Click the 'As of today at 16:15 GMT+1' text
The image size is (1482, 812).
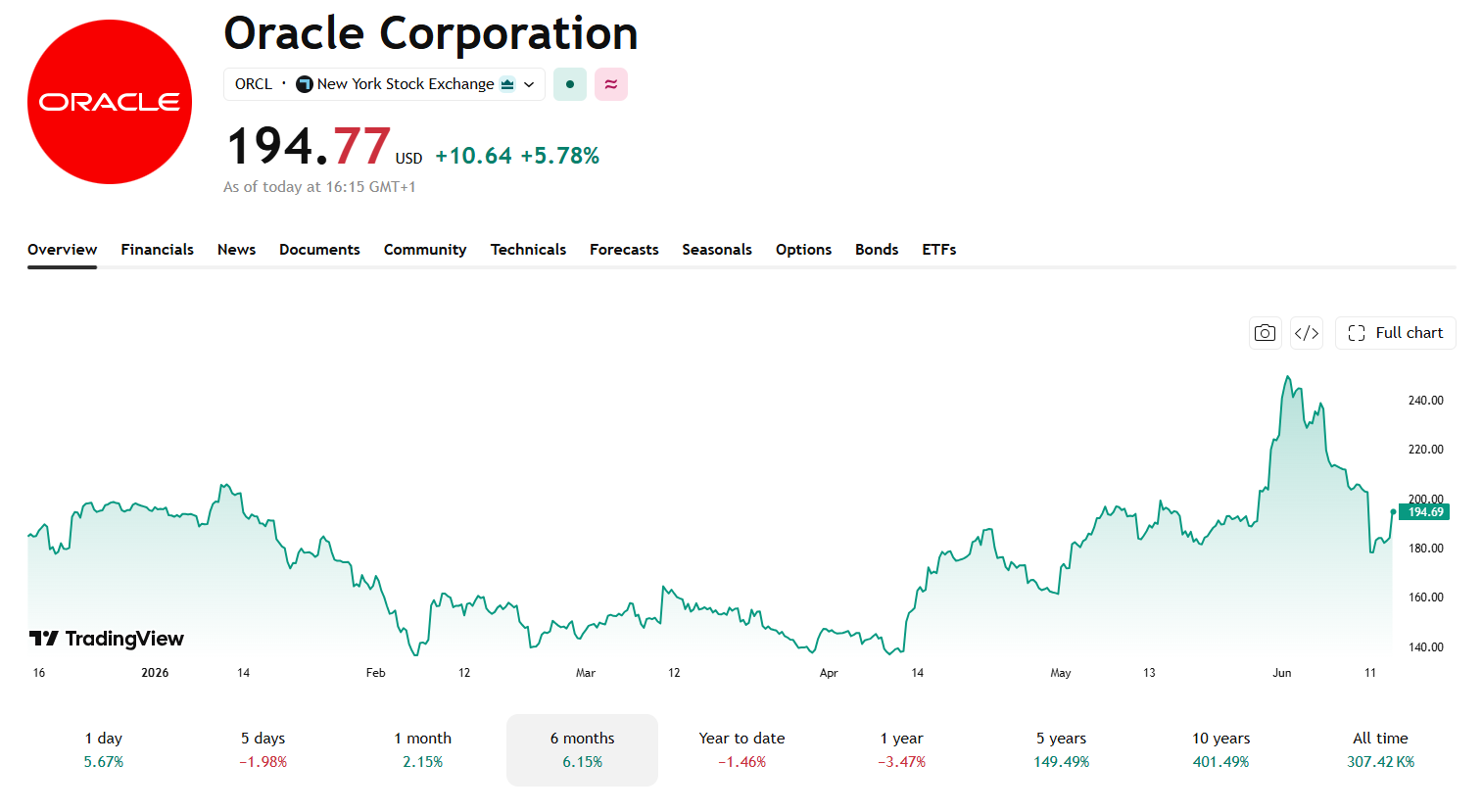point(319,187)
